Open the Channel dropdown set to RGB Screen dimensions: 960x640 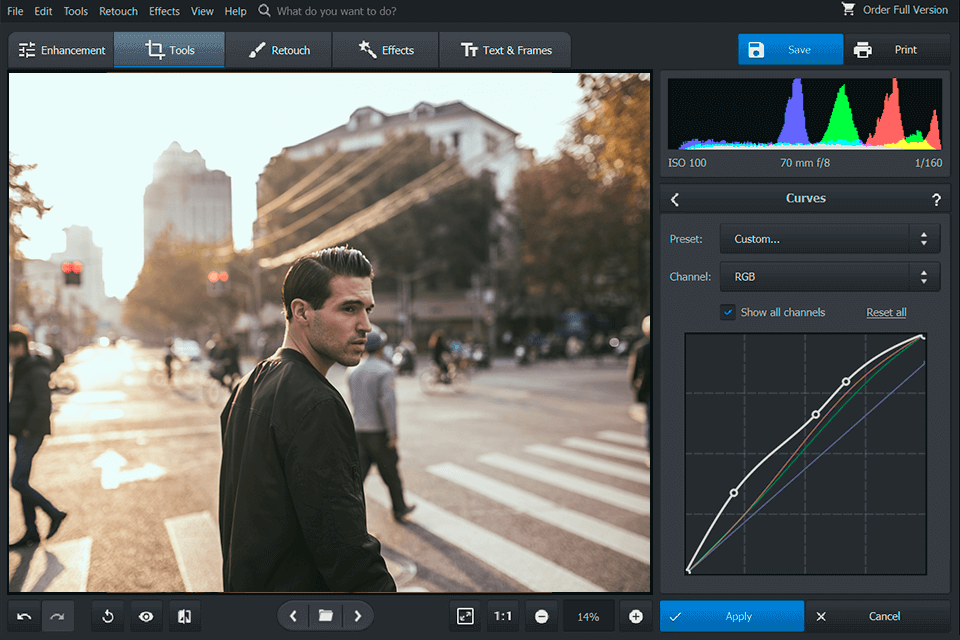[x=829, y=276]
